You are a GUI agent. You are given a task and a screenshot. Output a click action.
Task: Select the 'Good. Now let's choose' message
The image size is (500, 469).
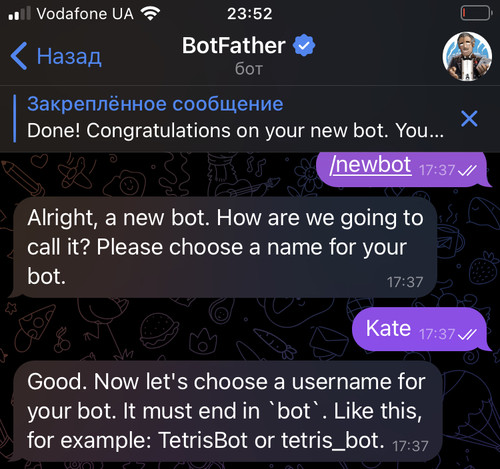click(x=227, y=411)
